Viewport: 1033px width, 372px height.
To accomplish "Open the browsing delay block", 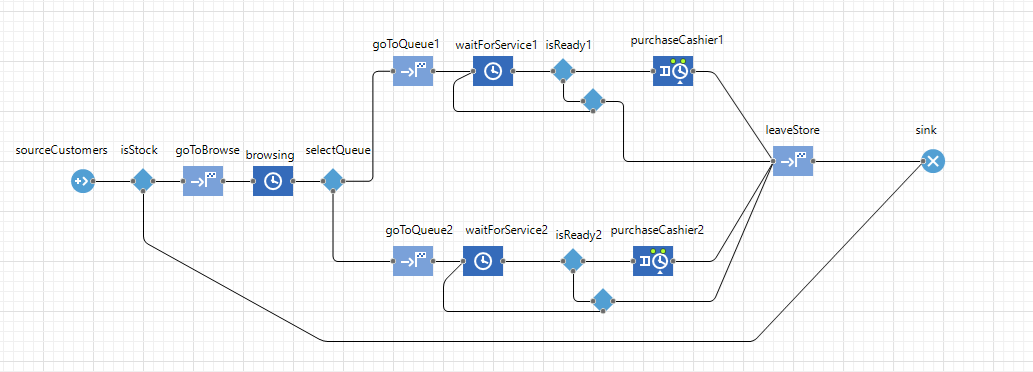I will (273, 180).
